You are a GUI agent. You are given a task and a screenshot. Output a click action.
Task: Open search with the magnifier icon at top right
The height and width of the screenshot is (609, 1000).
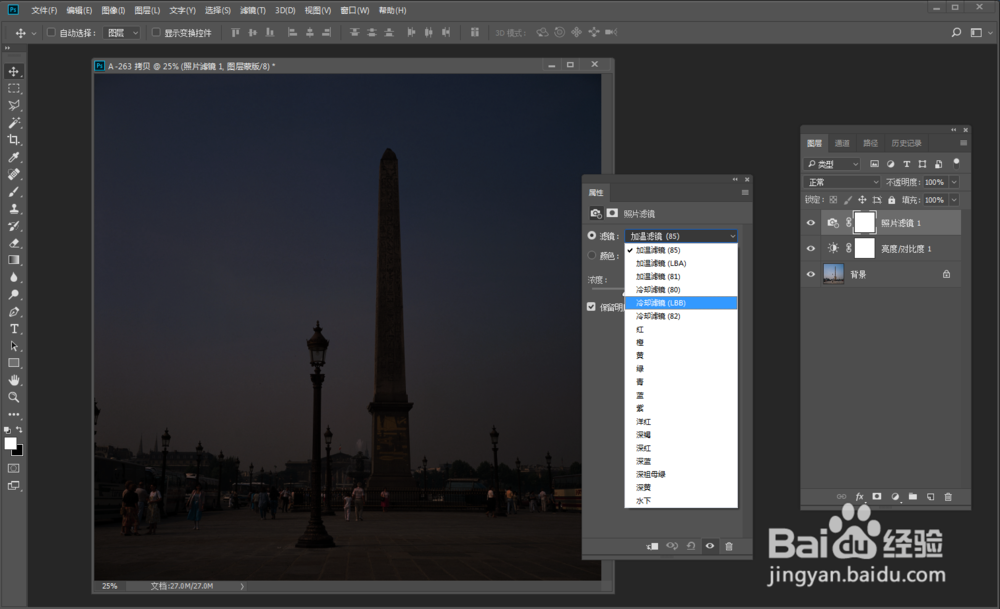click(956, 33)
